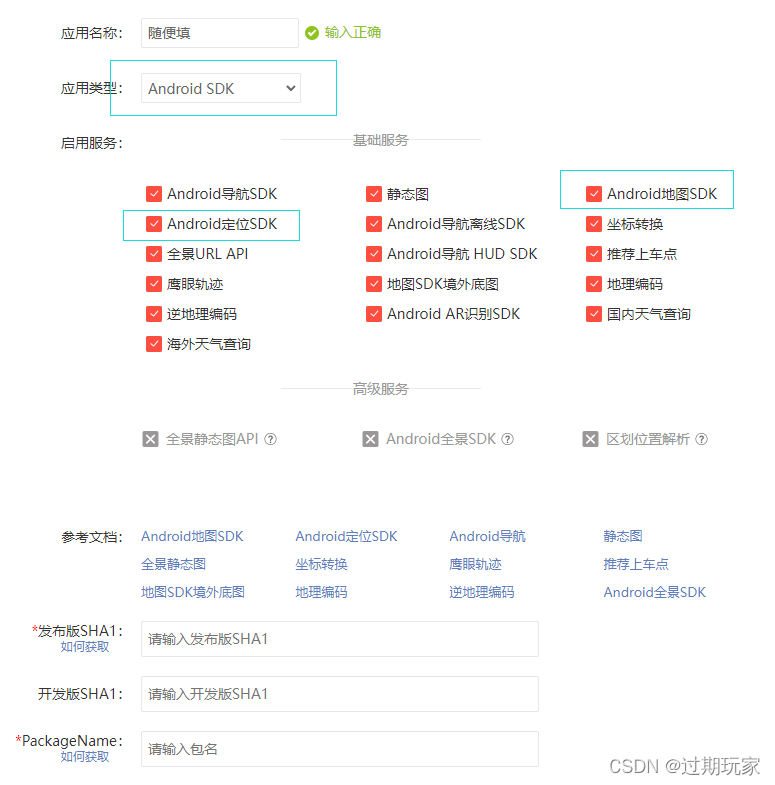
Task: Open the Android全景SDK reference doc link
Action: 654,592
